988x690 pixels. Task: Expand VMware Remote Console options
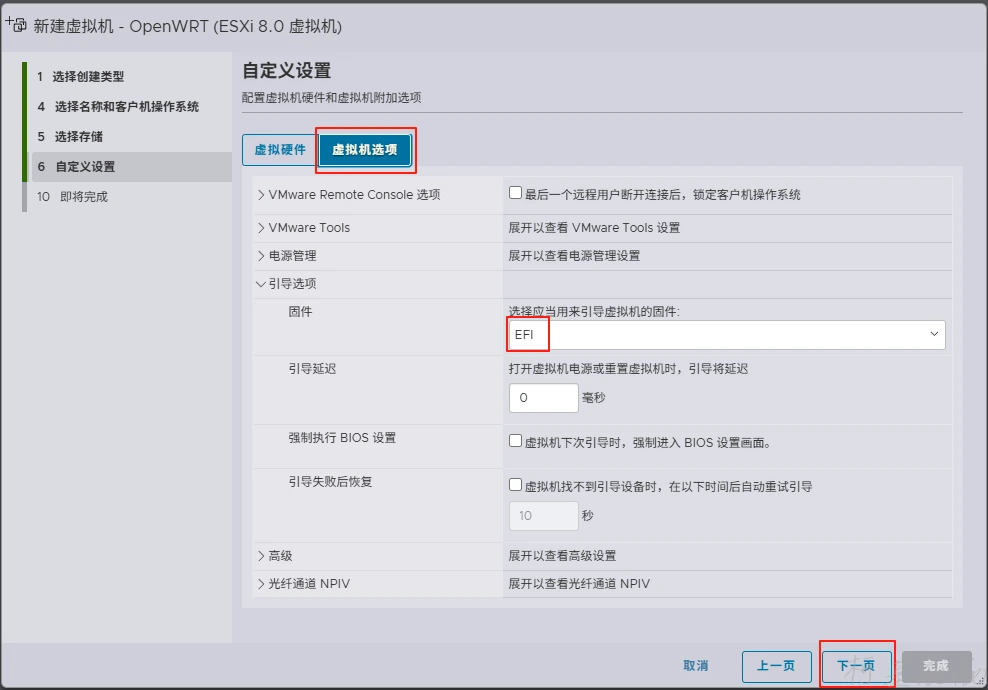(262, 195)
